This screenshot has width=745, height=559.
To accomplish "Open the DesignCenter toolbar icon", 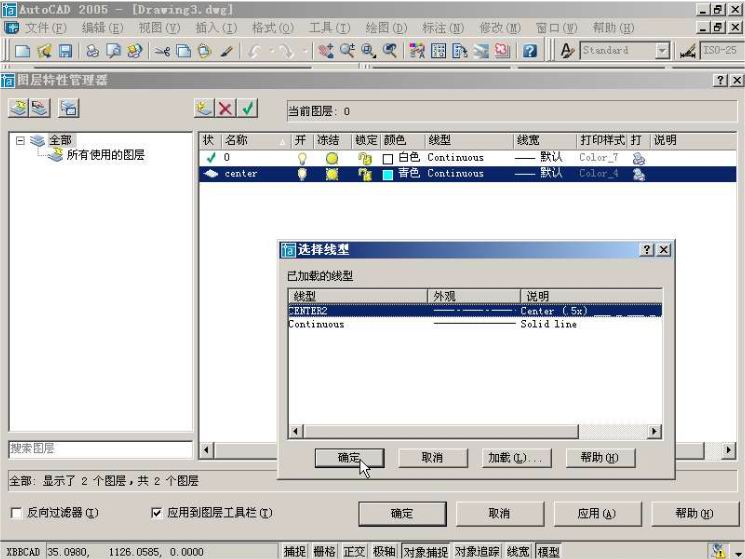I will coord(439,50).
